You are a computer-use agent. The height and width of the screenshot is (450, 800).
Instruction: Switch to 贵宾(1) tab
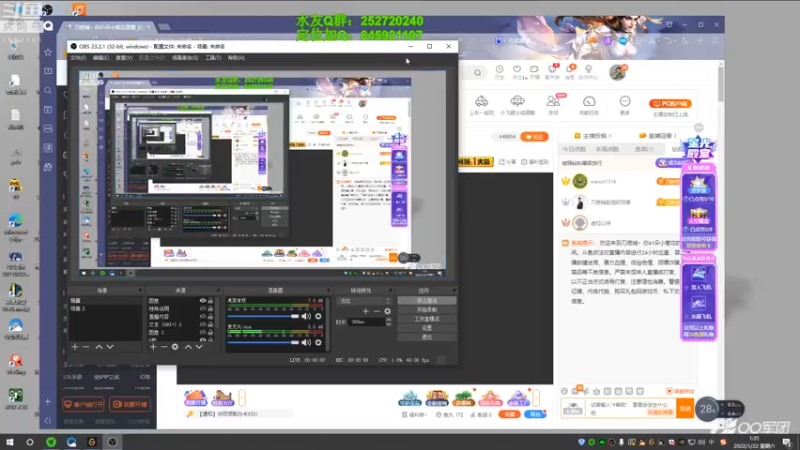(x=644, y=149)
